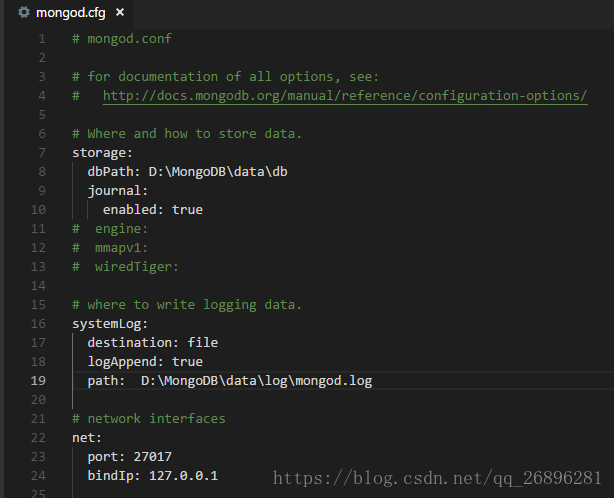Click the commented 'engine:' line

pos(110,229)
